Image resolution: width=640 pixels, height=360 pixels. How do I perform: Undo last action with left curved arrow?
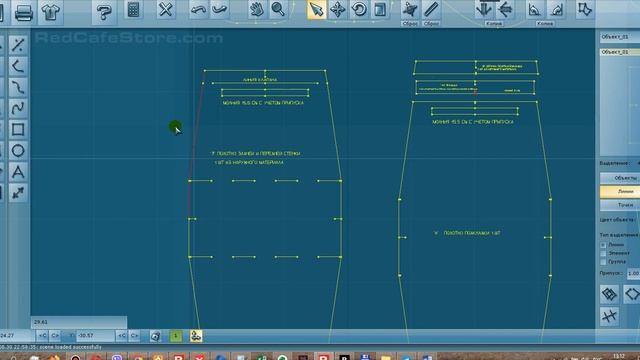pos(198,9)
